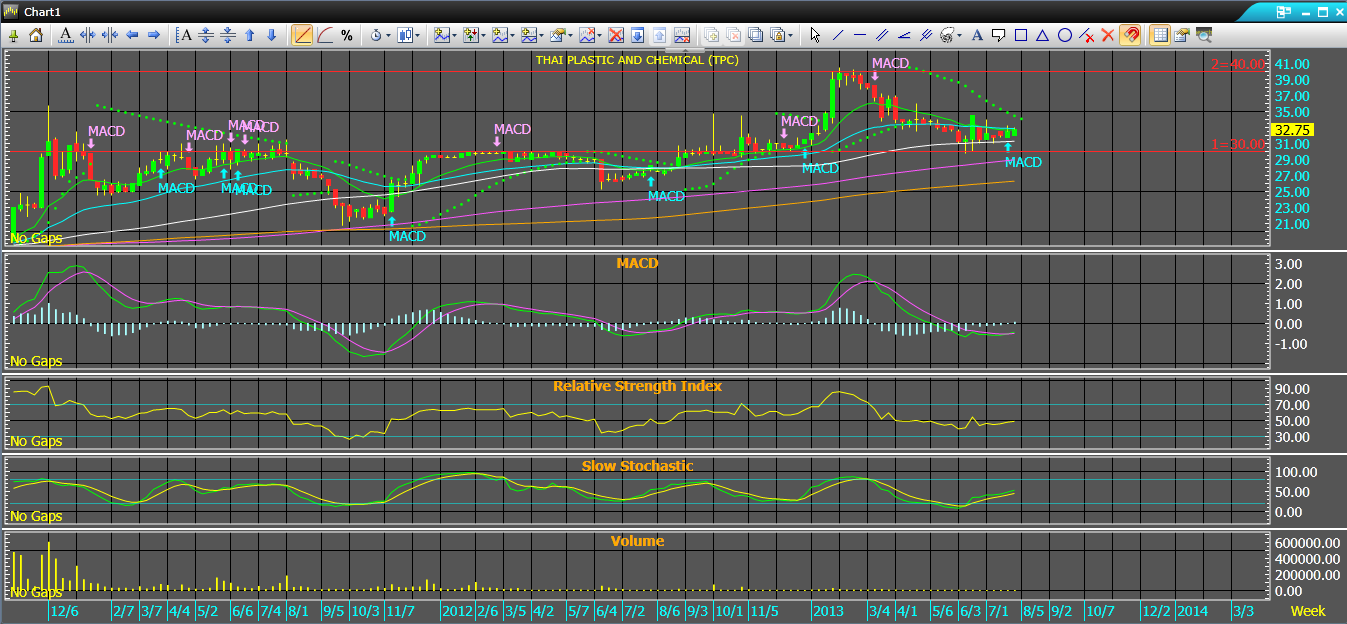
Task: Click the Chart1 window title tab
Action: (x=44, y=11)
